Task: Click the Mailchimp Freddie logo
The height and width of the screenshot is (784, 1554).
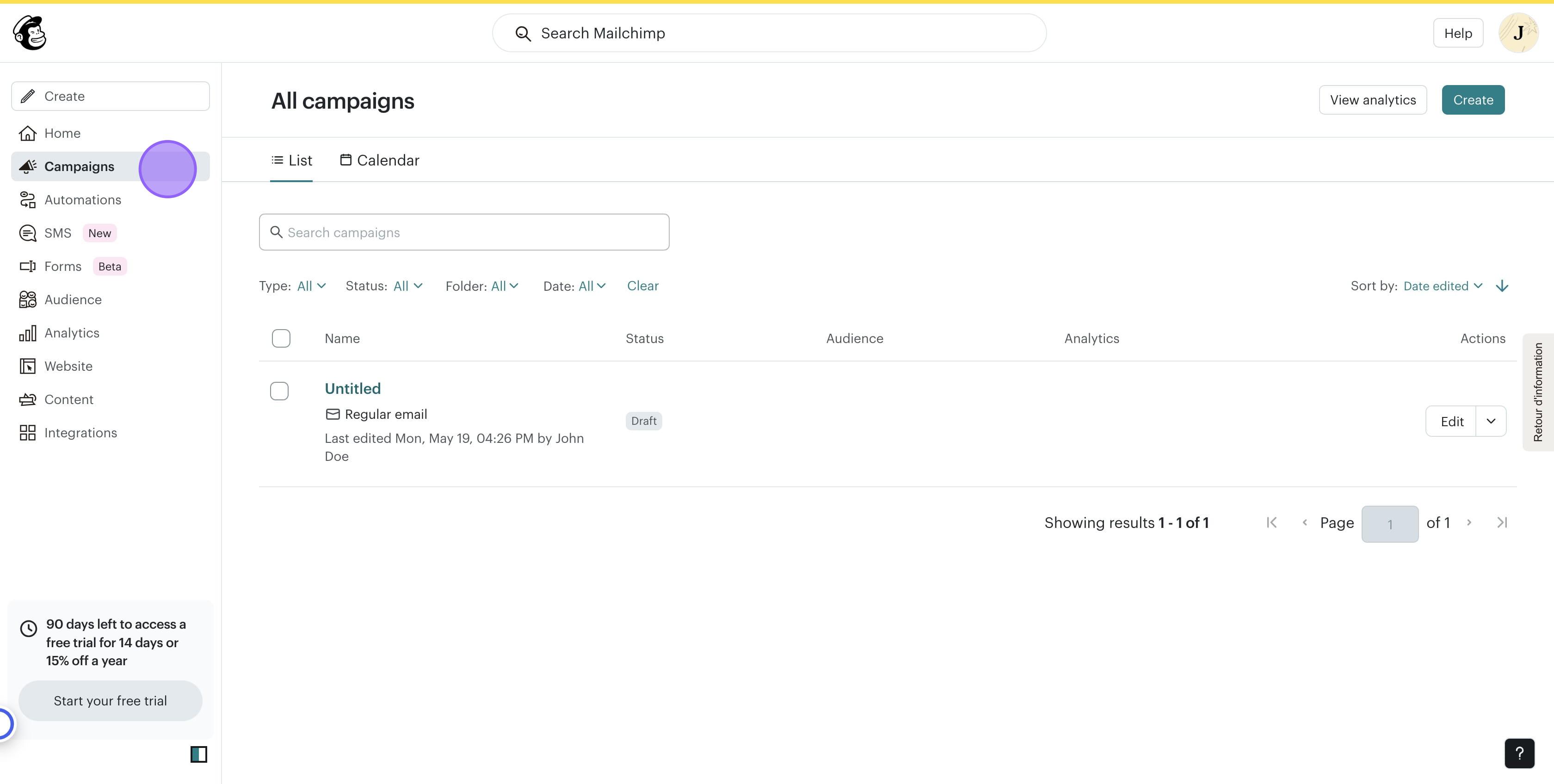Action: tap(30, 32)
